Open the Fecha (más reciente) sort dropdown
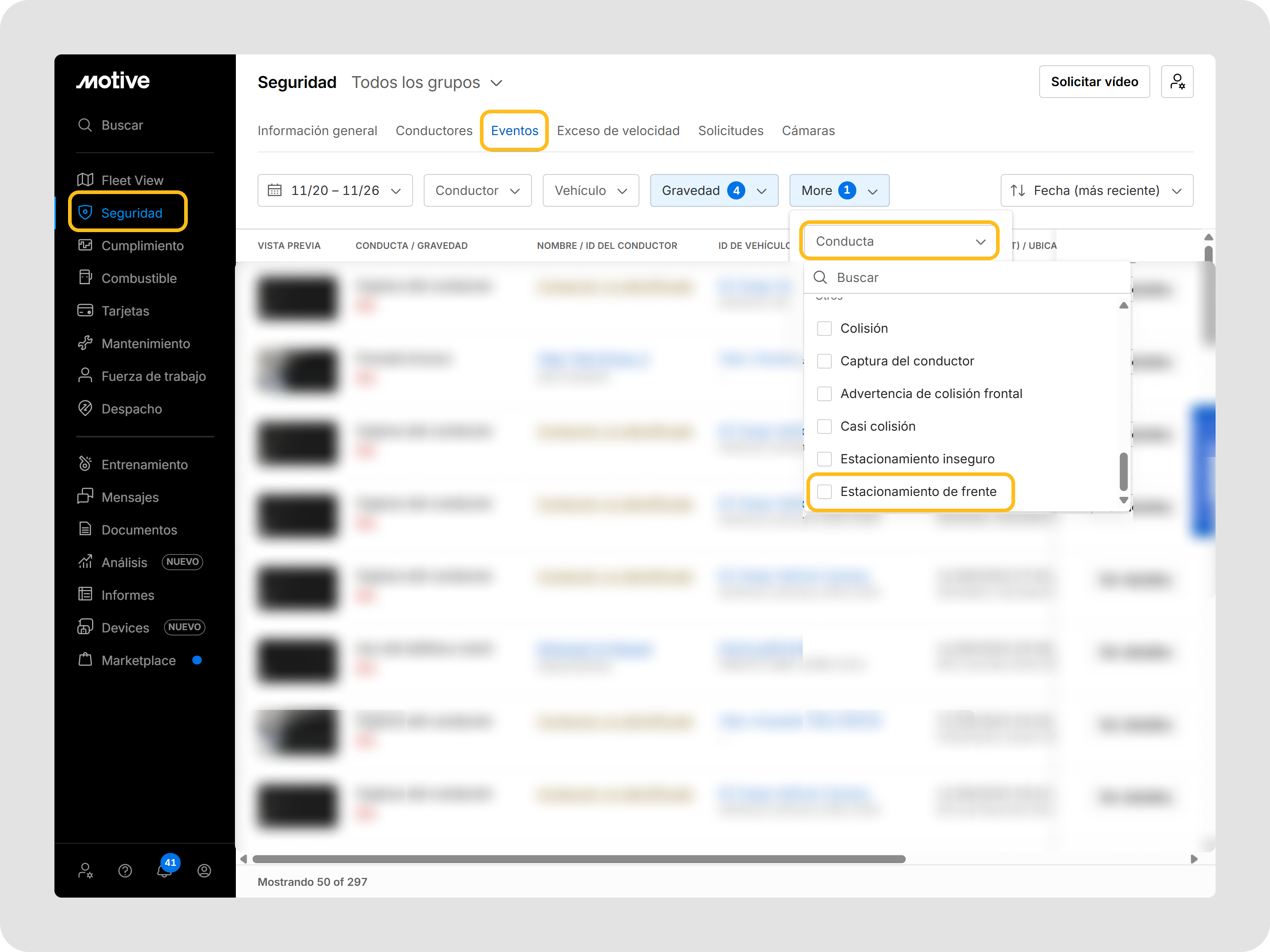 coord(1097,190)
